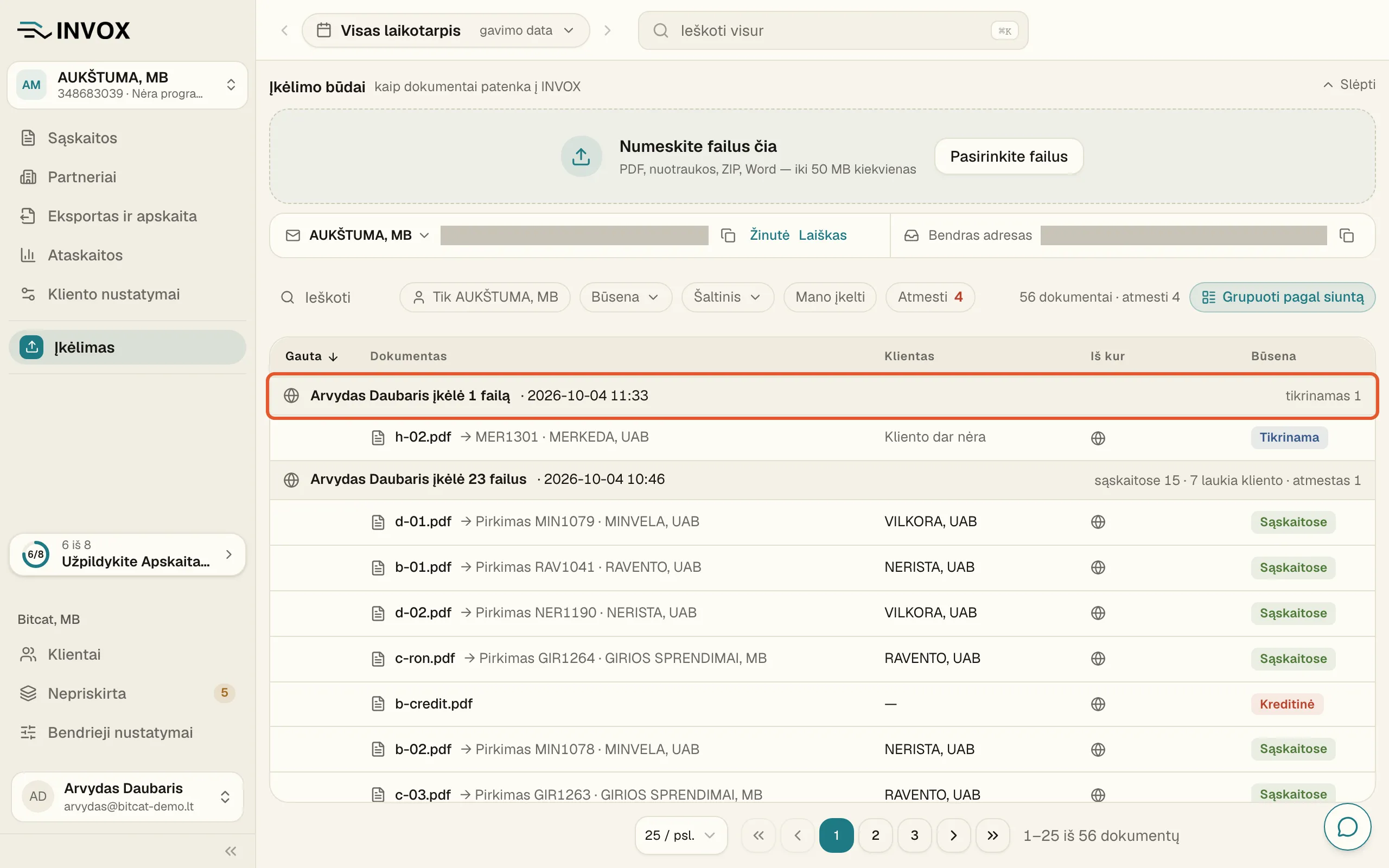Viewport: 1389px width, 868px height.
Task: Click document icon next to c-ron.pdf
Action: (378, 659)
